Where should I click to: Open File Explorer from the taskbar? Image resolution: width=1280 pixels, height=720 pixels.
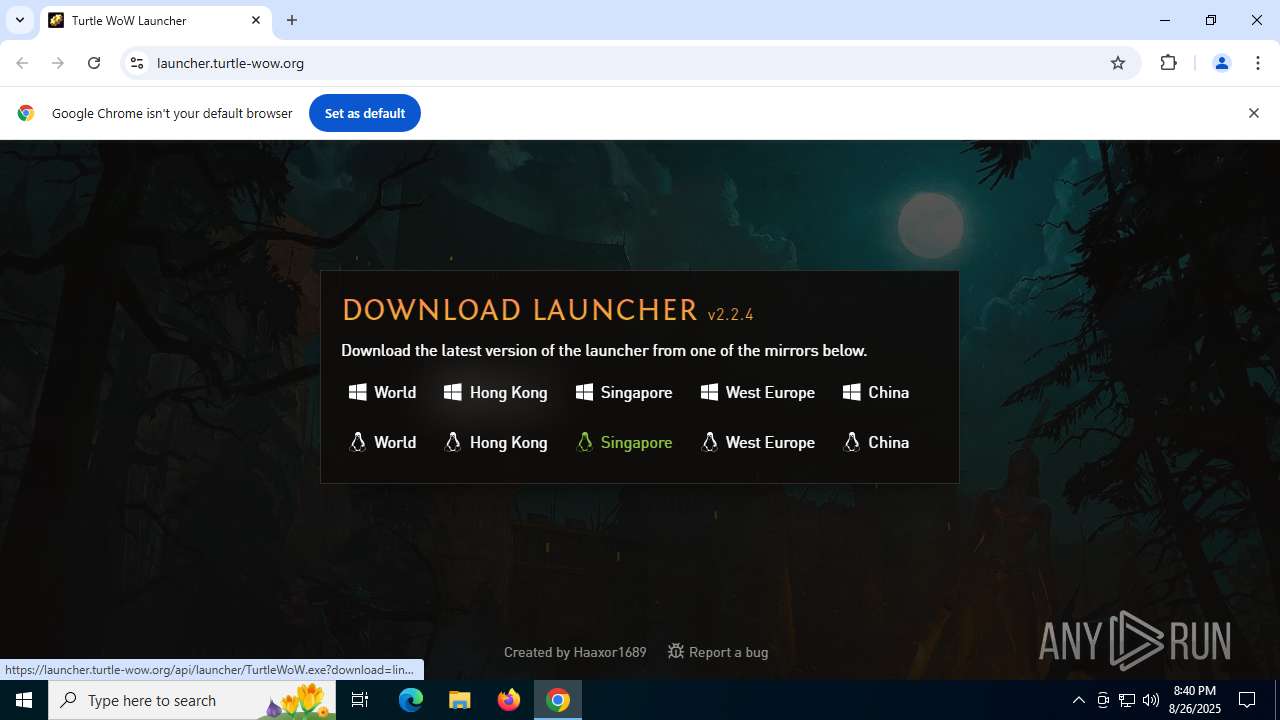(459, 700)
